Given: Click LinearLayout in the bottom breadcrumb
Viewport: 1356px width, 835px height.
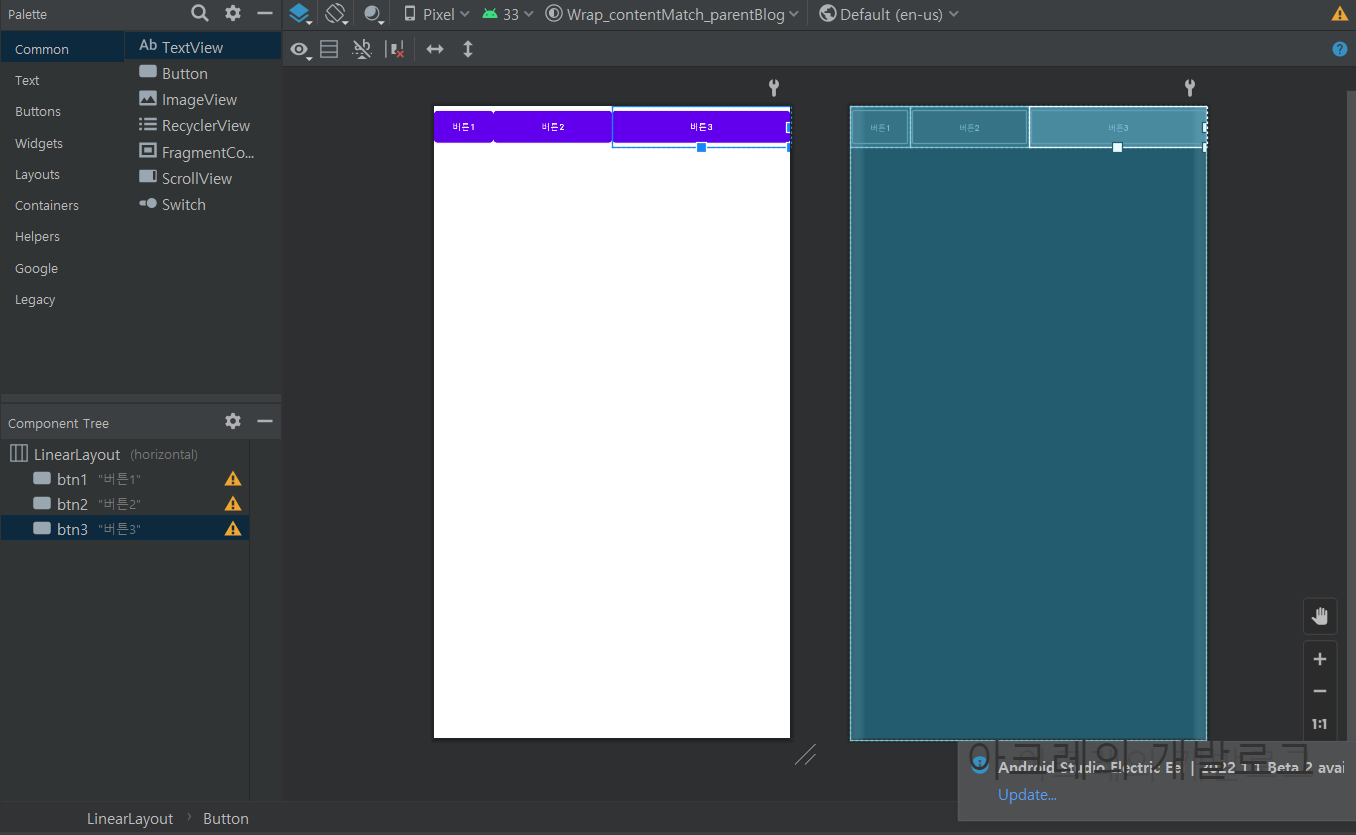Looking at the screenshot, I should click(x=130, y=818).
